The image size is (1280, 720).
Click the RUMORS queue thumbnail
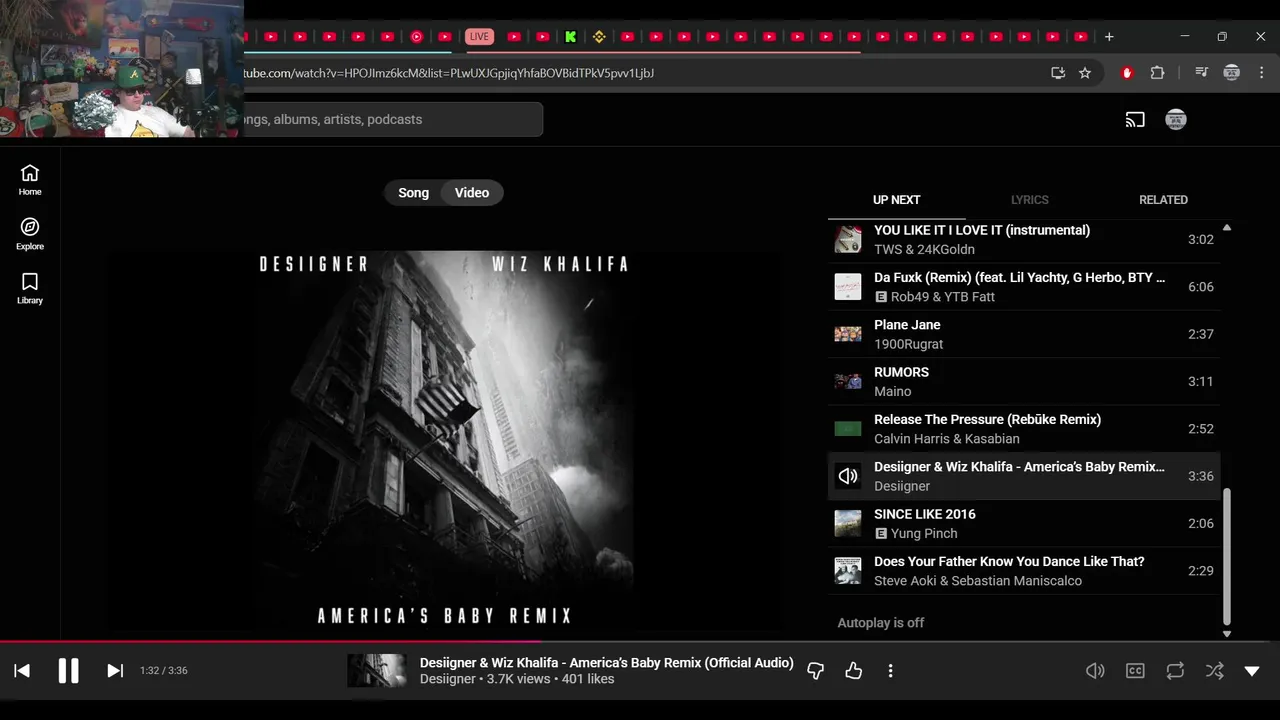pyautogui.click(x=848, y=381)
